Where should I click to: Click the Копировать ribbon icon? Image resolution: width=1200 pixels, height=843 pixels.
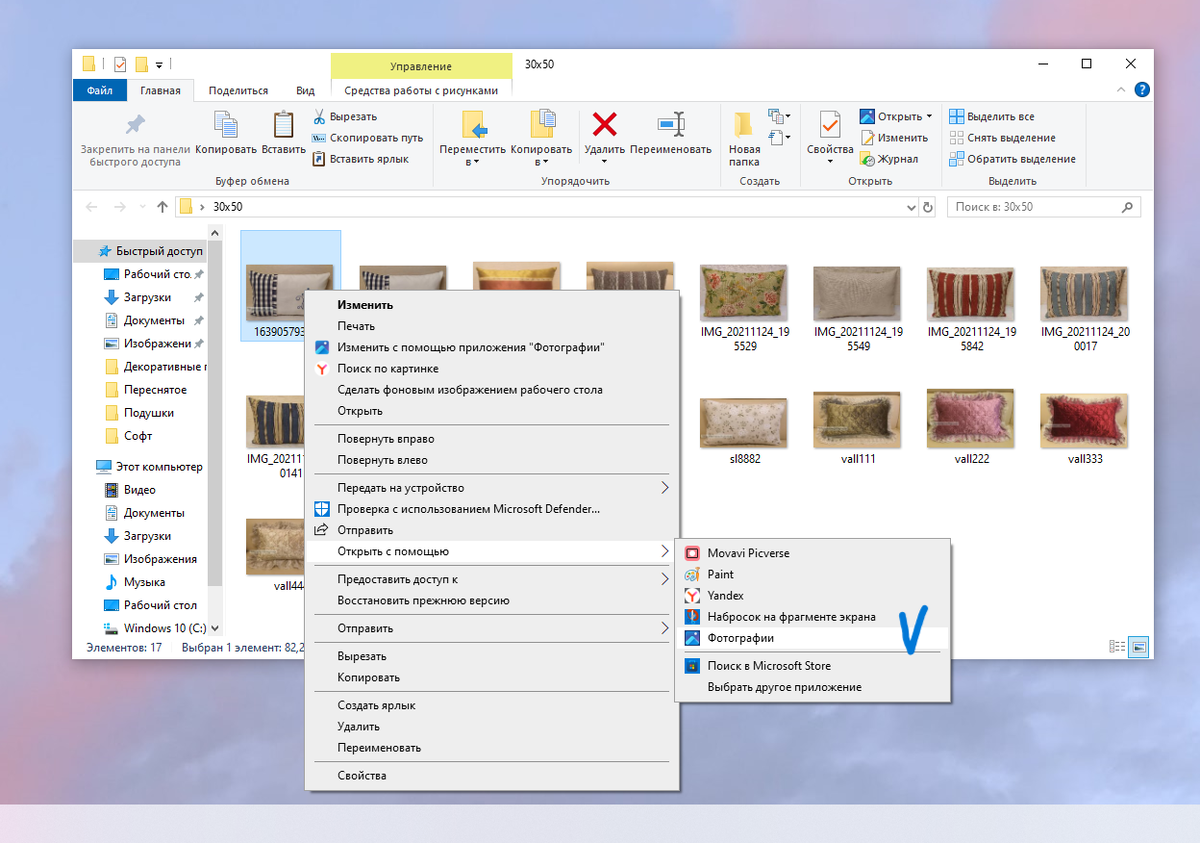tap(225, 125)
